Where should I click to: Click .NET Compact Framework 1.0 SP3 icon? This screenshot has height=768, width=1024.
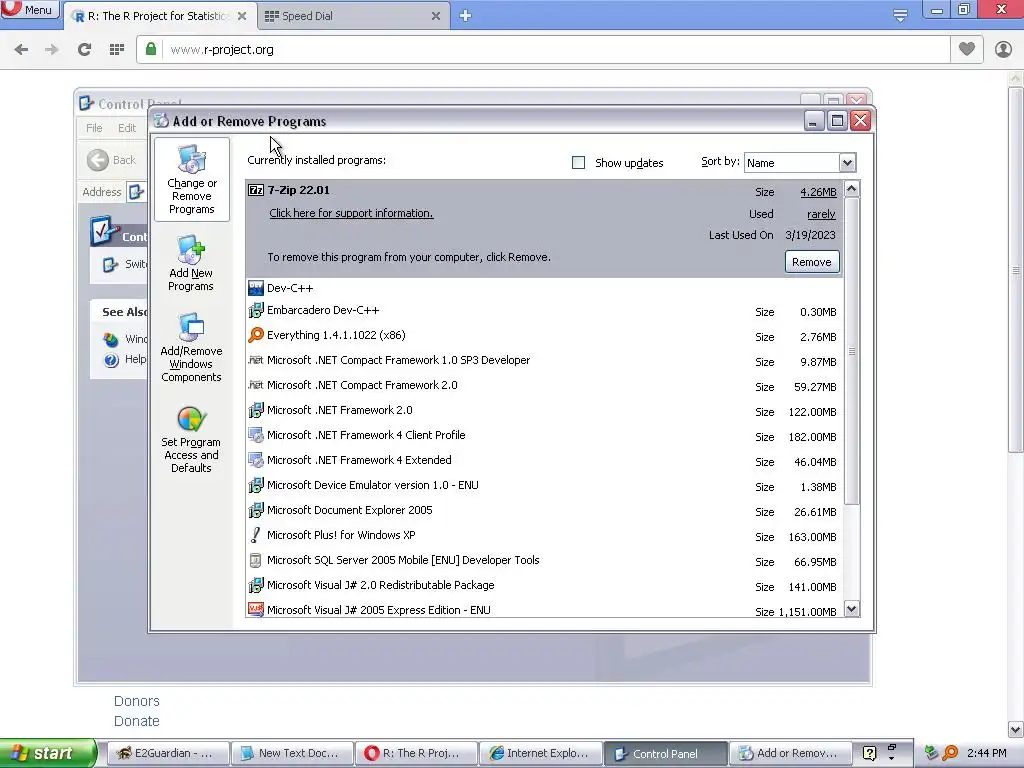tap(256, 360)
